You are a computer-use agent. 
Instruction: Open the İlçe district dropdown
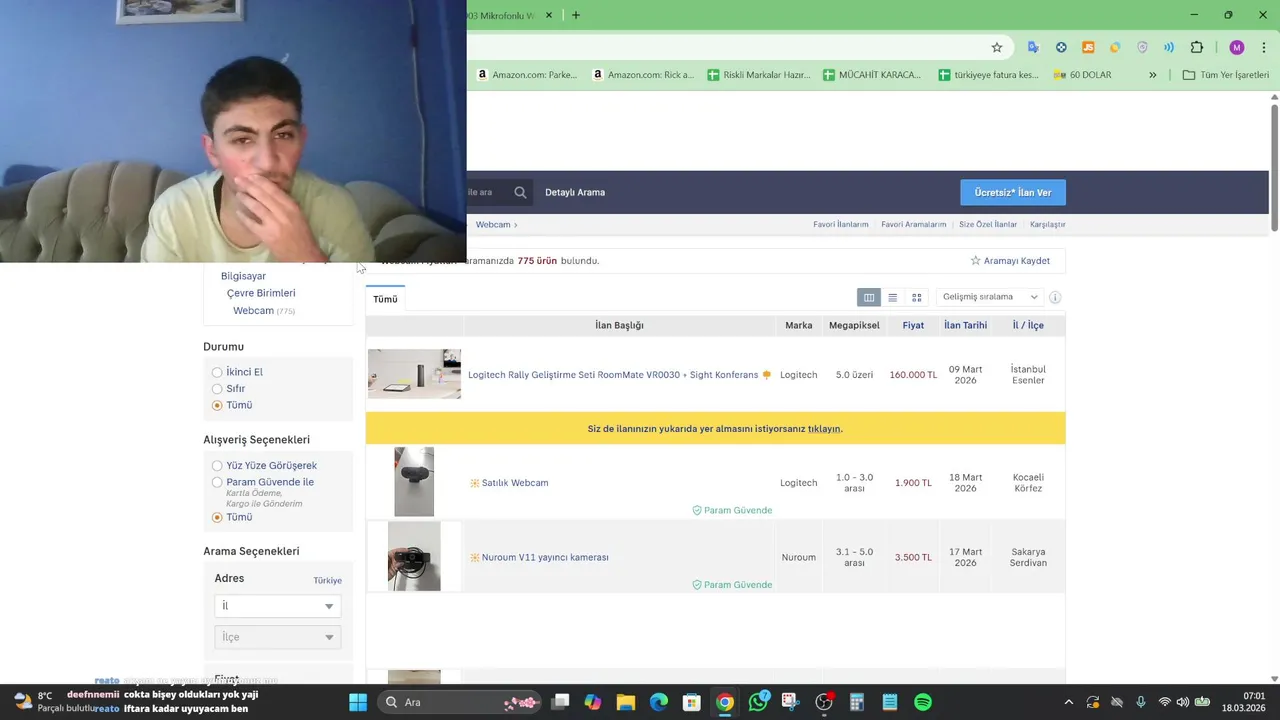click(278, 637)
